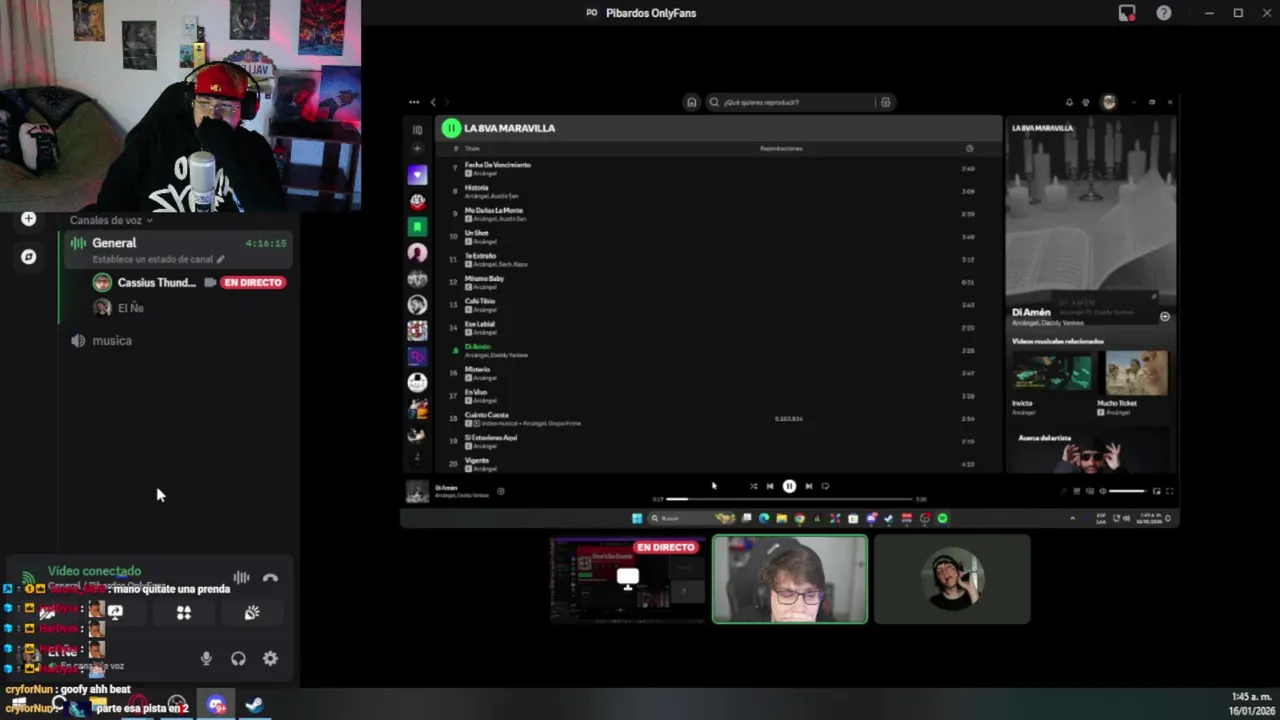
Task: Open Discord's Explore servers compass icon
Action: [x=28, y=257]
